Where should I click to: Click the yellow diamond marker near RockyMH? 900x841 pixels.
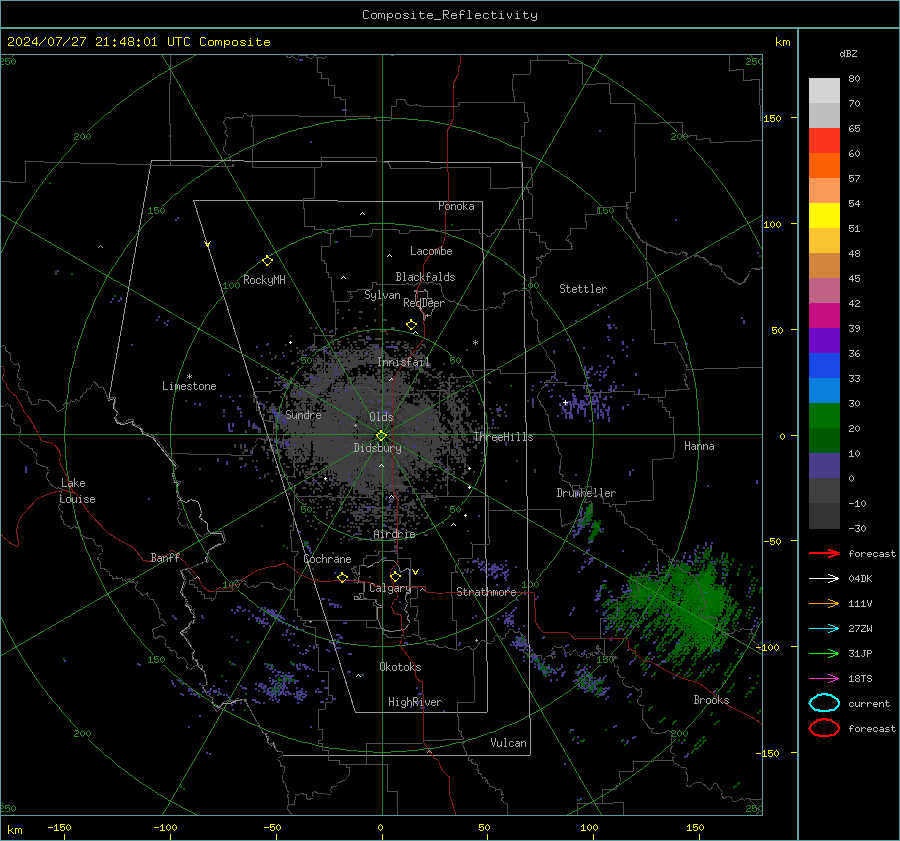[267, 261]
